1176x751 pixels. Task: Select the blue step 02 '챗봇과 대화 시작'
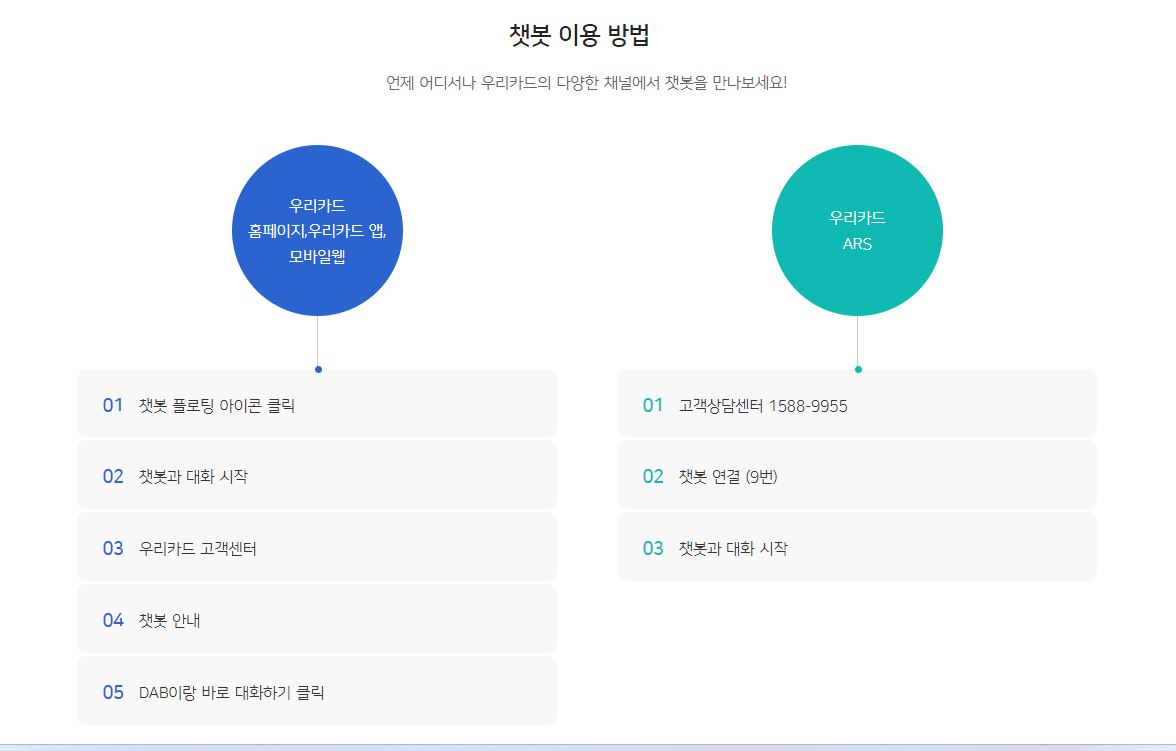(x=317, y=475)
